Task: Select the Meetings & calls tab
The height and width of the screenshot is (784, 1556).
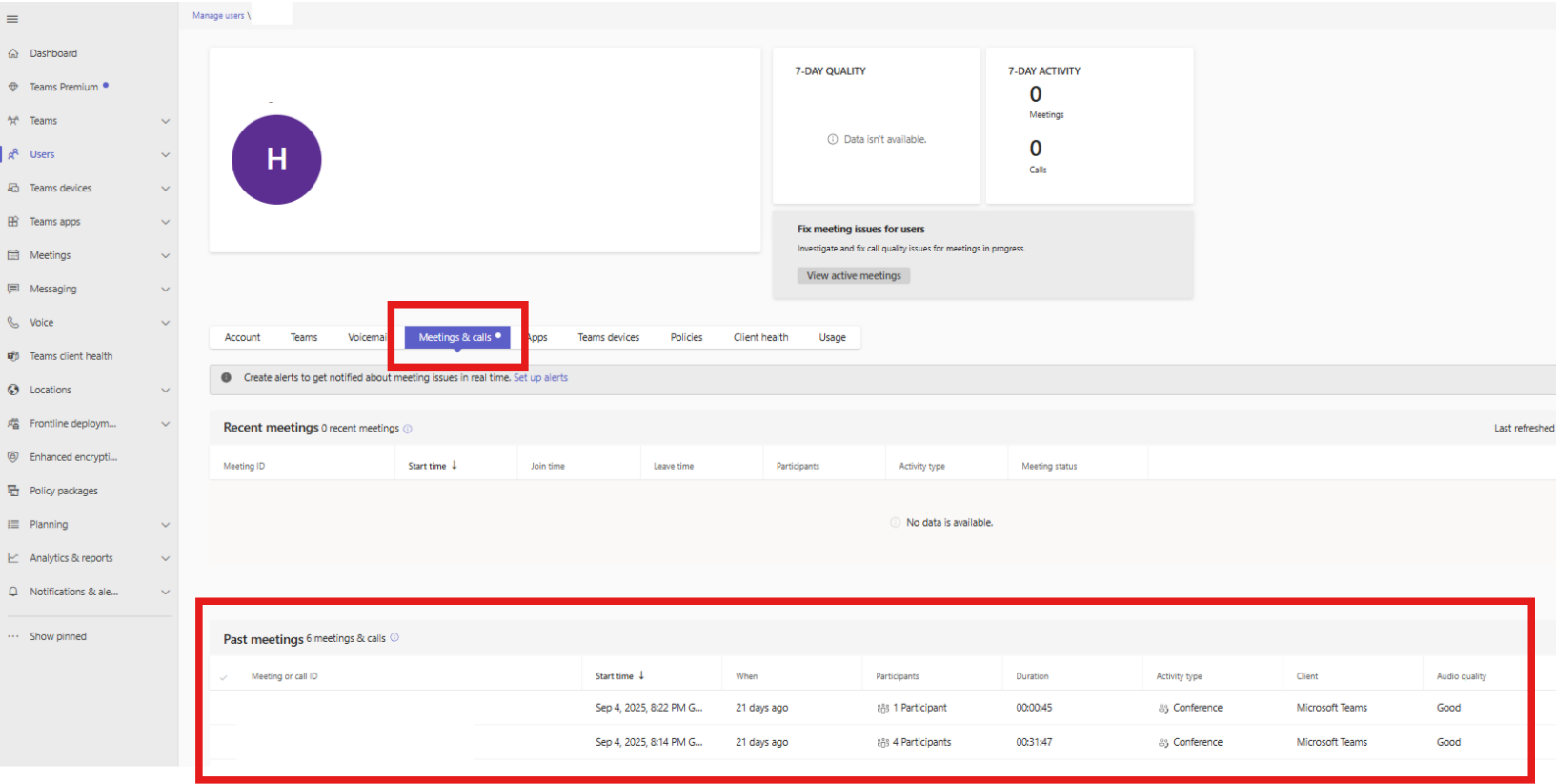Action: [458, 337]
